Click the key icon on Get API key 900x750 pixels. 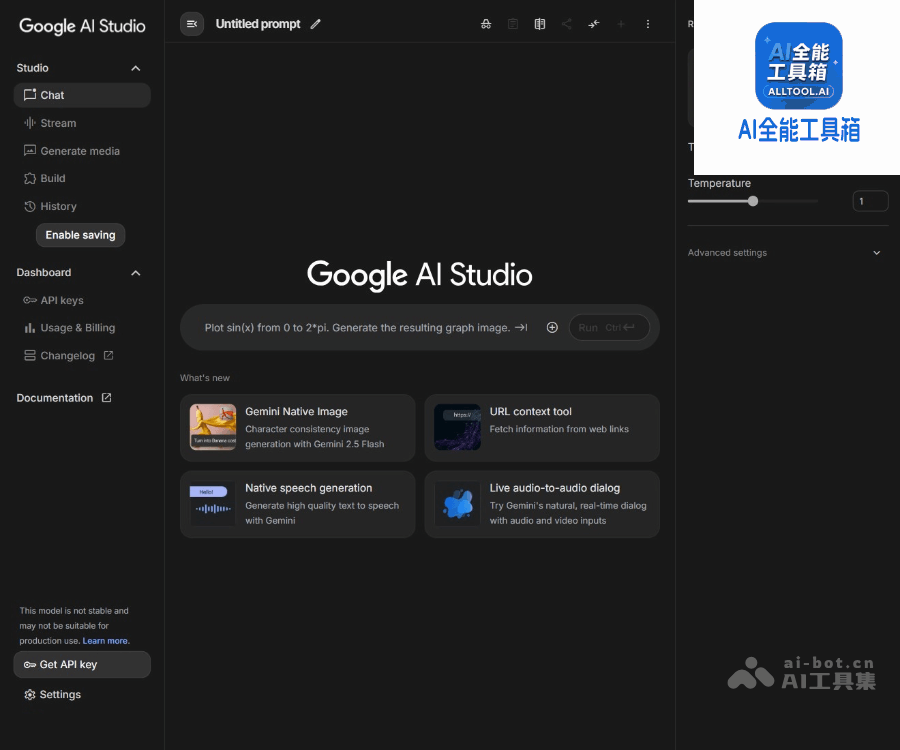click(x=30, y=664)
